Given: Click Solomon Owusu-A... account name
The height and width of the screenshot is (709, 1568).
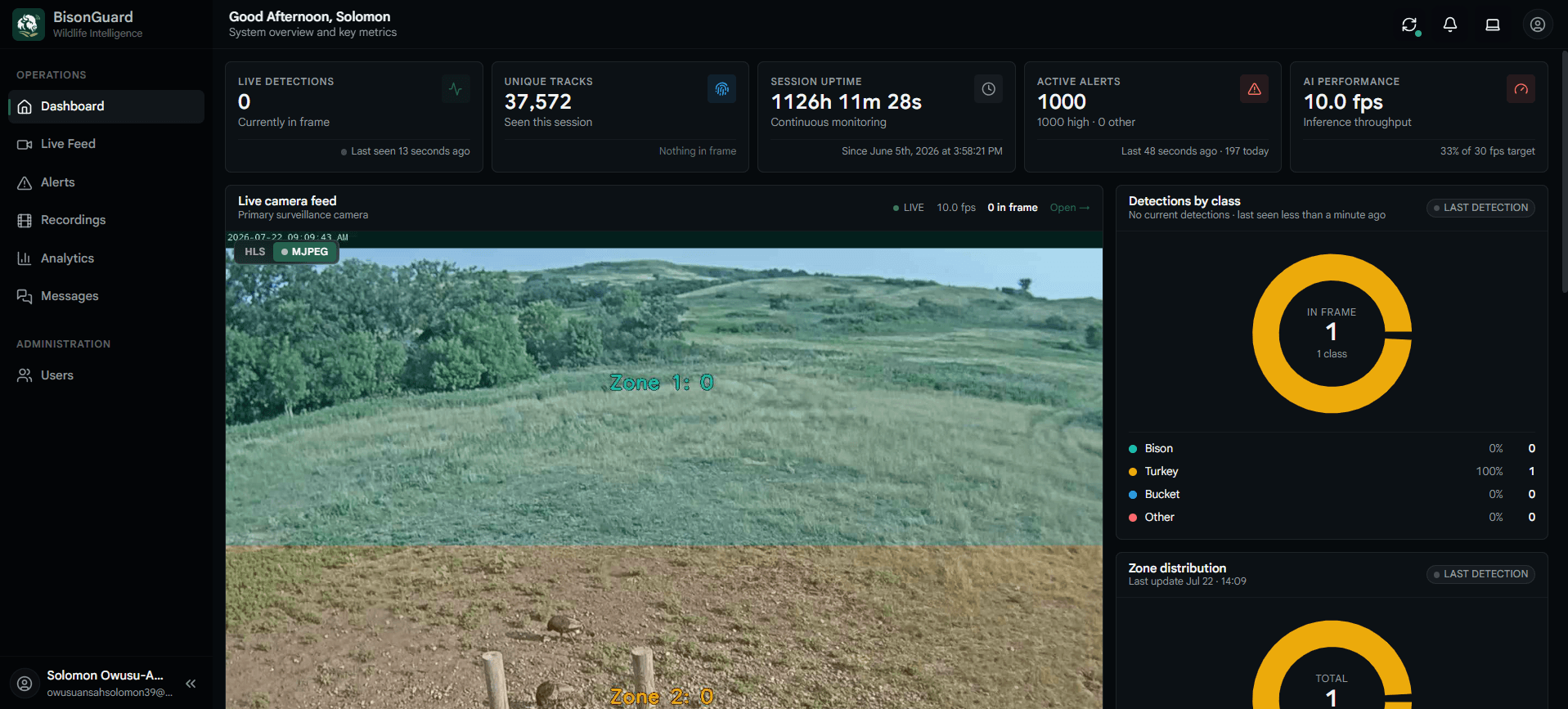Looking at the screenshot, I should click(x=105, y=675).
